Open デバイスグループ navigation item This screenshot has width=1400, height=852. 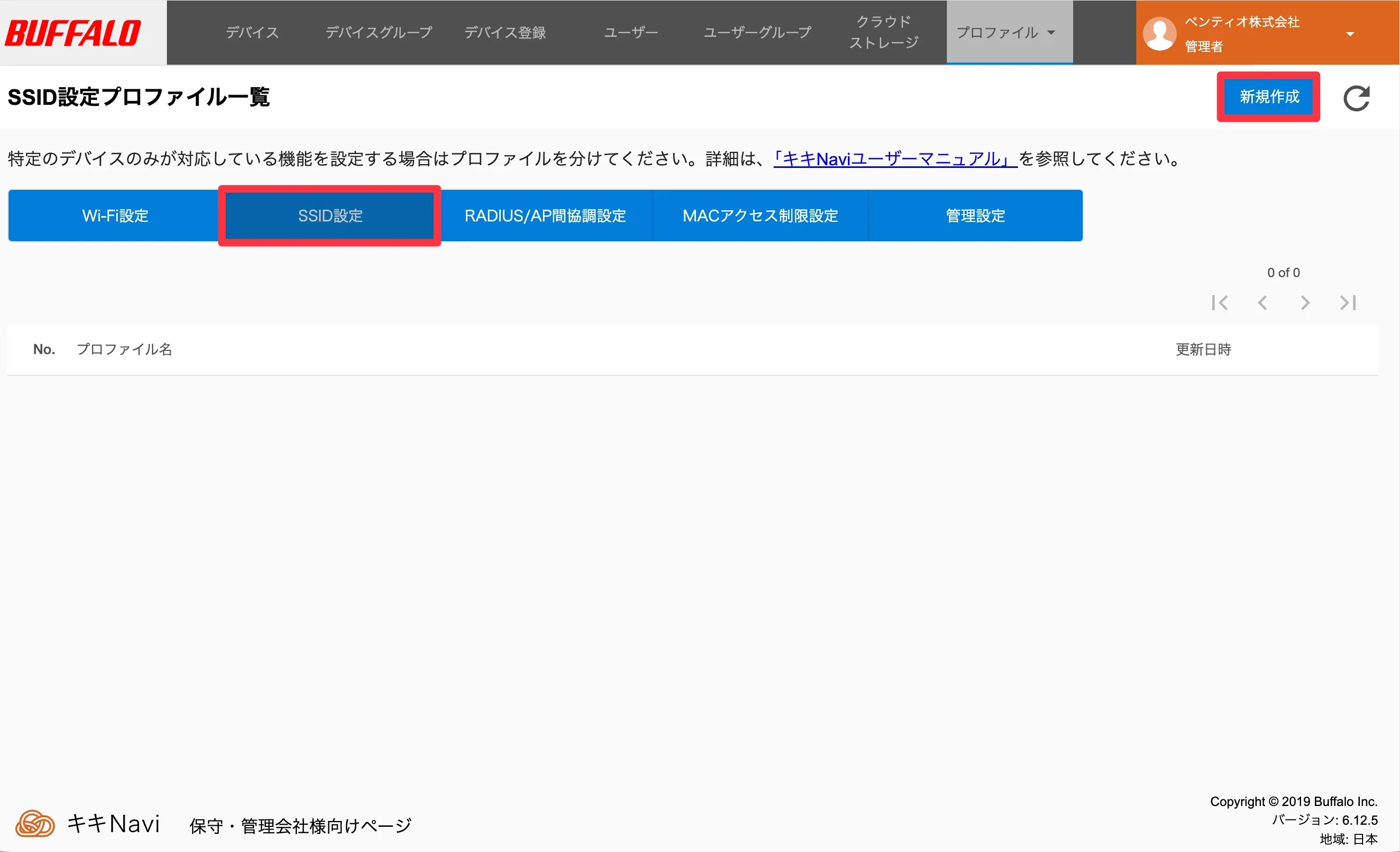coord(378,33)
